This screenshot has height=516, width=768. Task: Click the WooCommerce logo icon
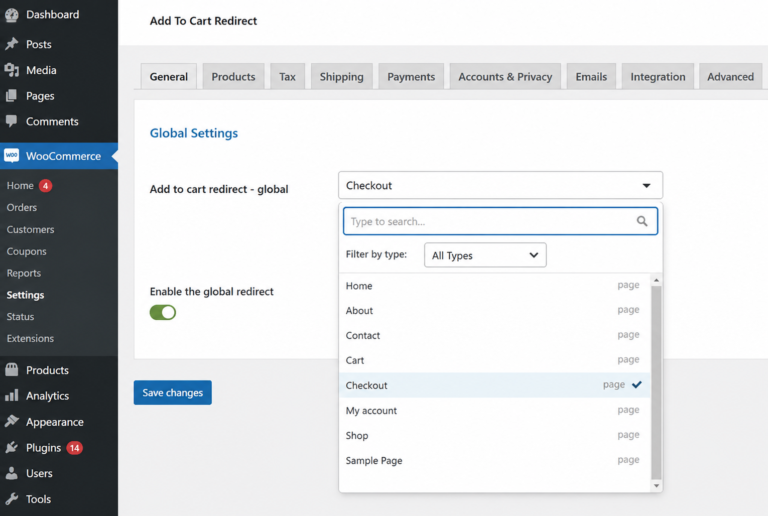tap(11, 156)
